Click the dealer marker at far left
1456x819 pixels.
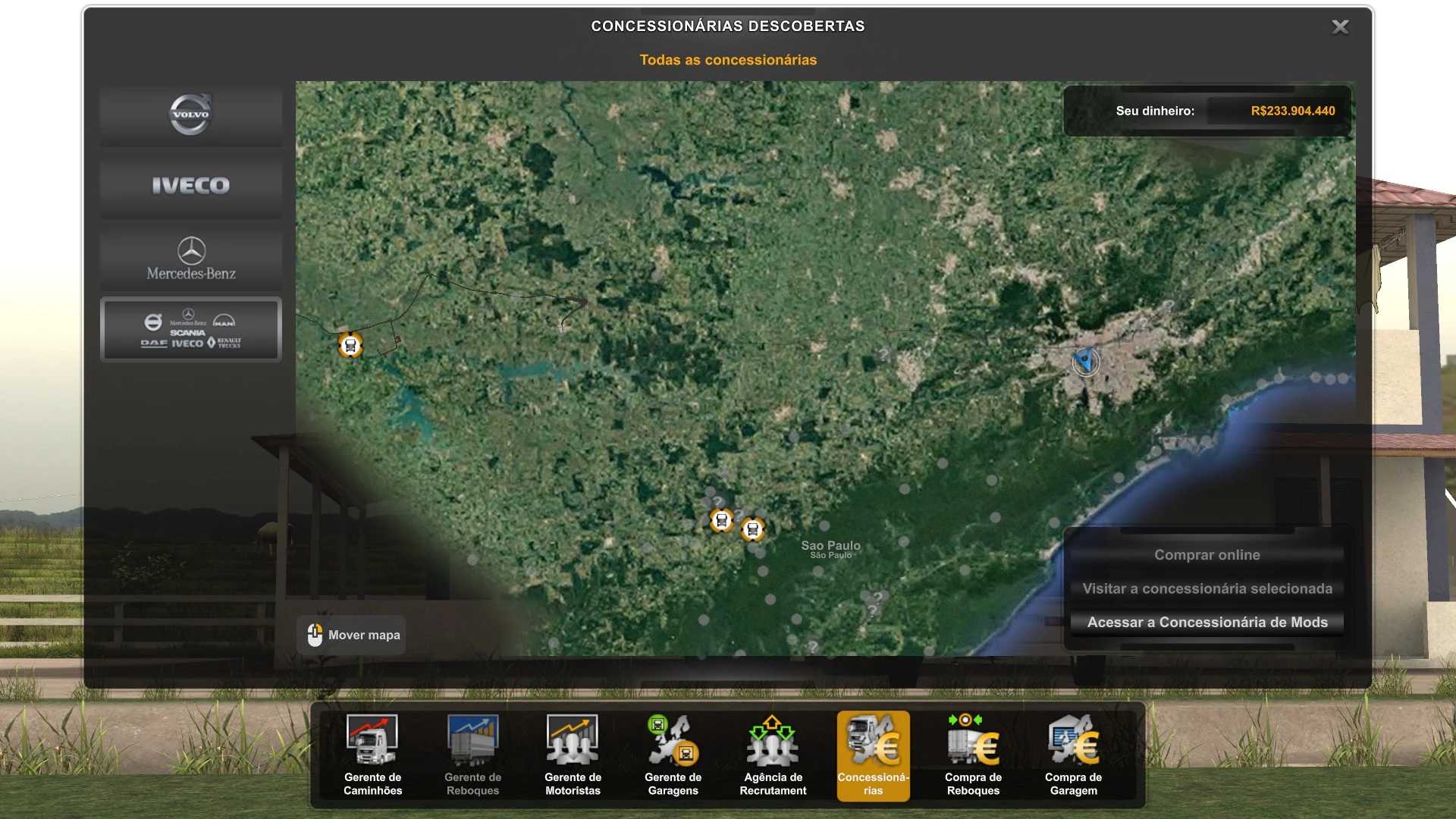[350, 345]
